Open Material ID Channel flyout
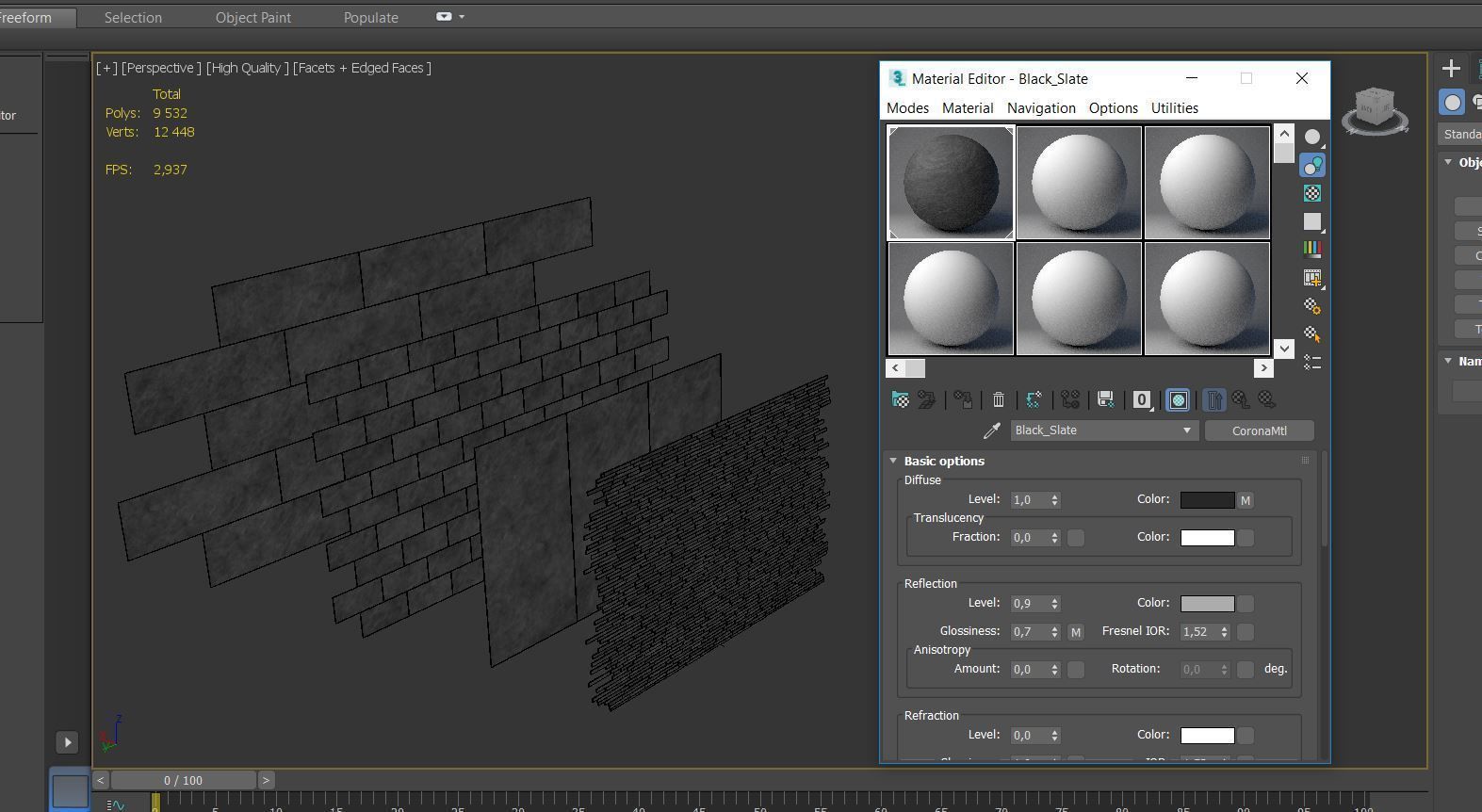The image size is (1482, 812). coord(1142,400)
